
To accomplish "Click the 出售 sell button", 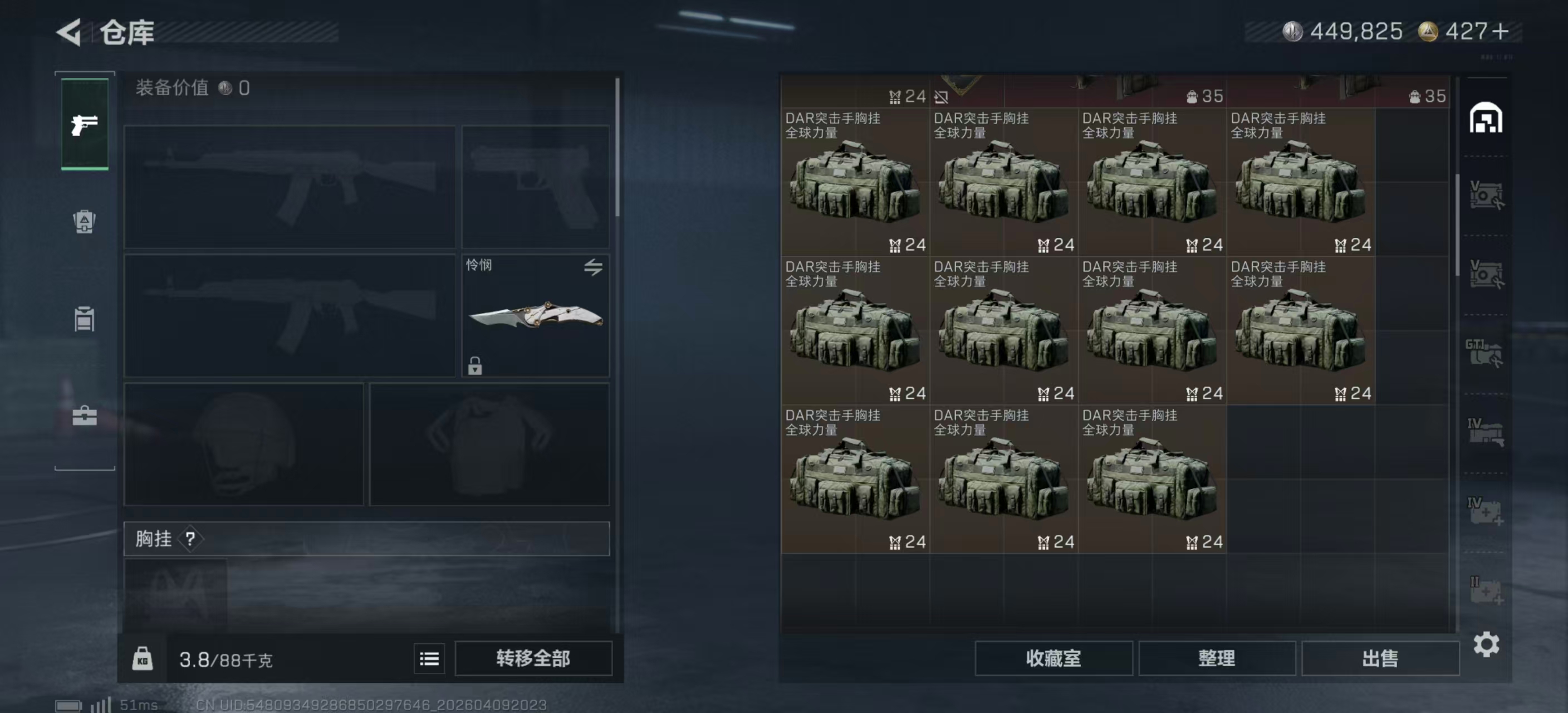I will [1380, 658].
